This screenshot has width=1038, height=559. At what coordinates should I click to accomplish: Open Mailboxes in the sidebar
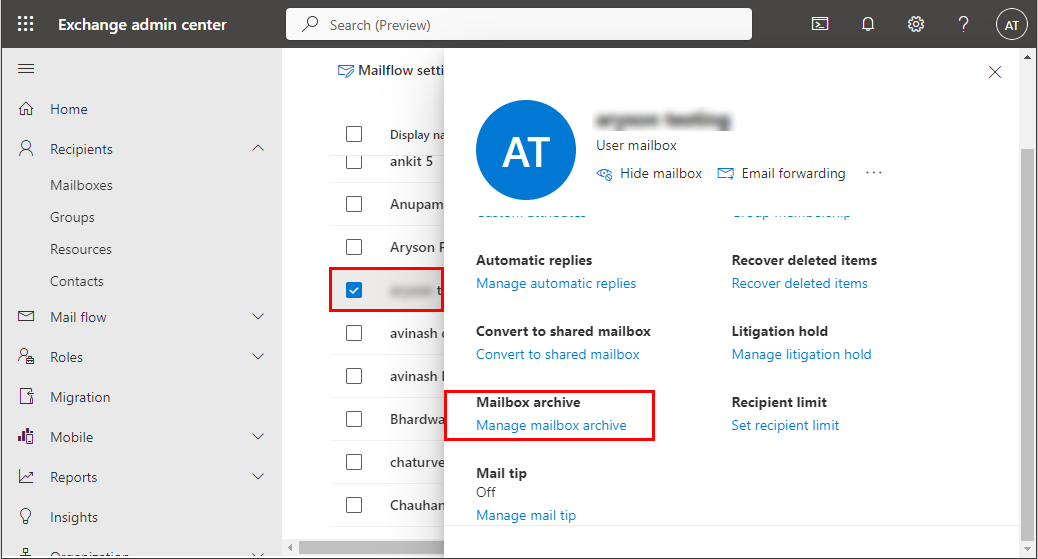point(81,185)
